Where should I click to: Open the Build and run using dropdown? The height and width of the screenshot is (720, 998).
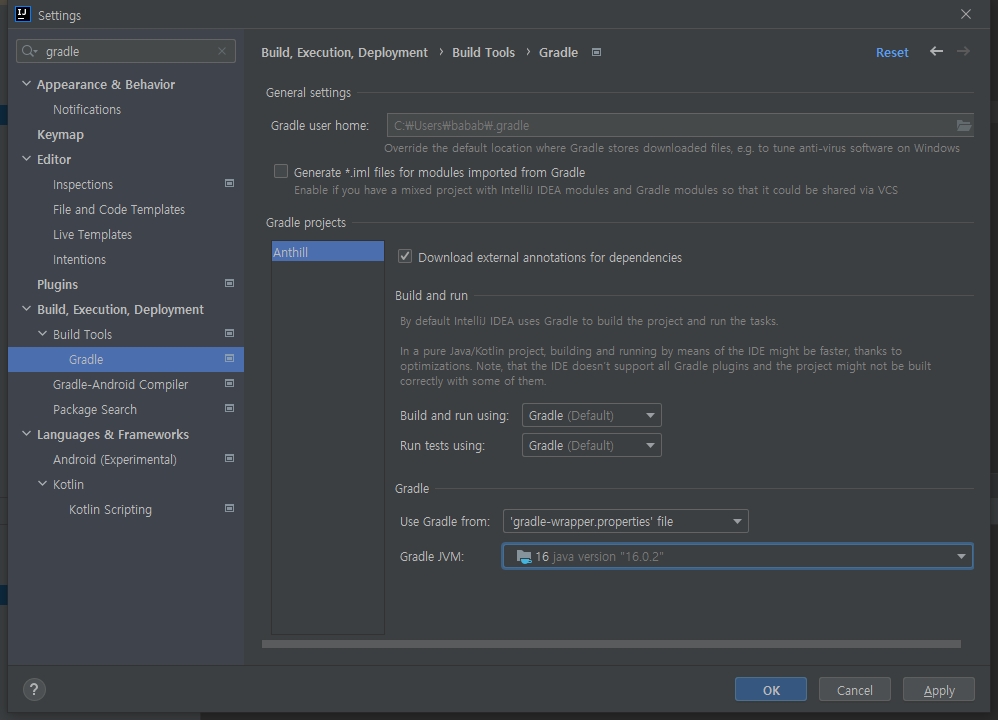pos(591,415)
